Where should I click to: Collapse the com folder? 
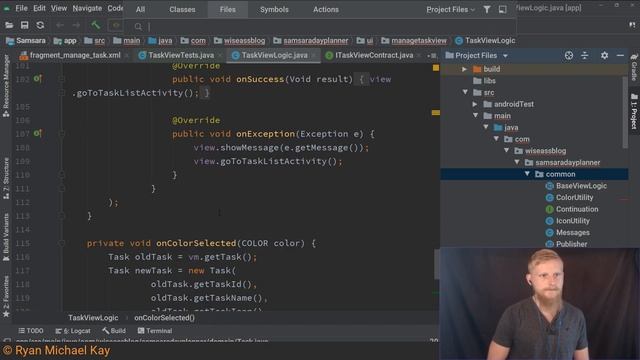pos(496,139)
